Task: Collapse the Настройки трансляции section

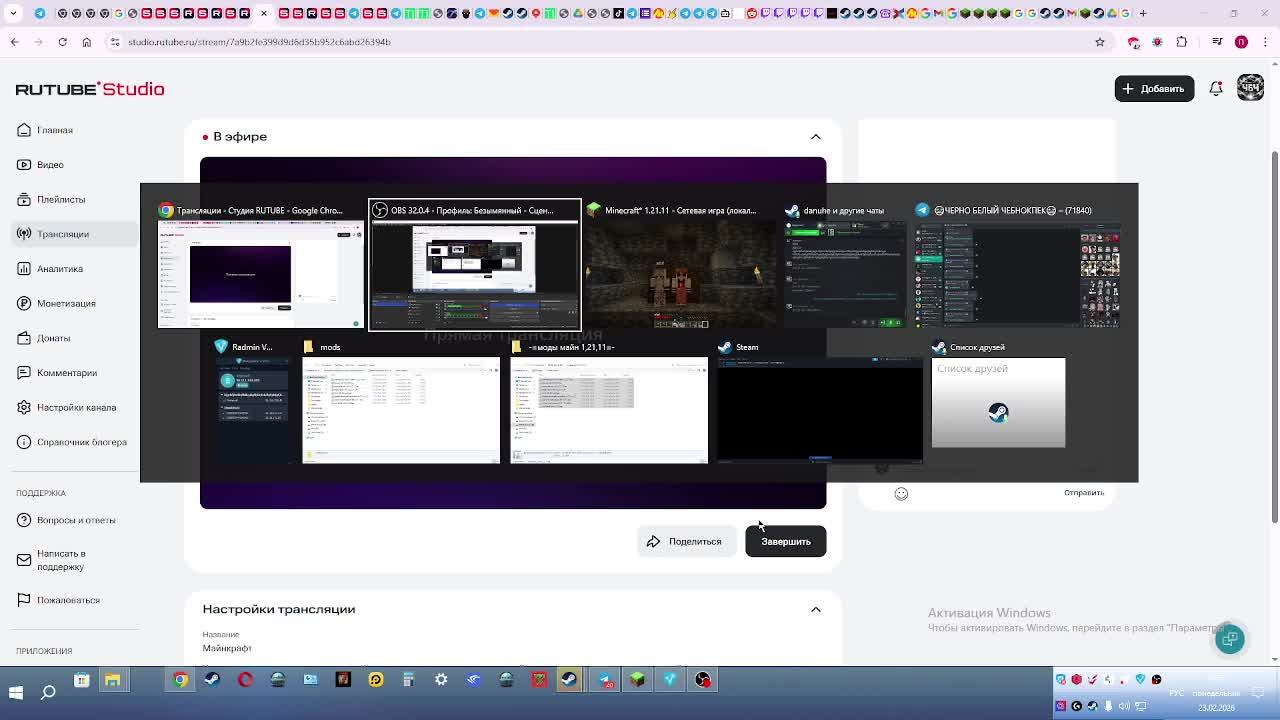Action: (816, 609)
